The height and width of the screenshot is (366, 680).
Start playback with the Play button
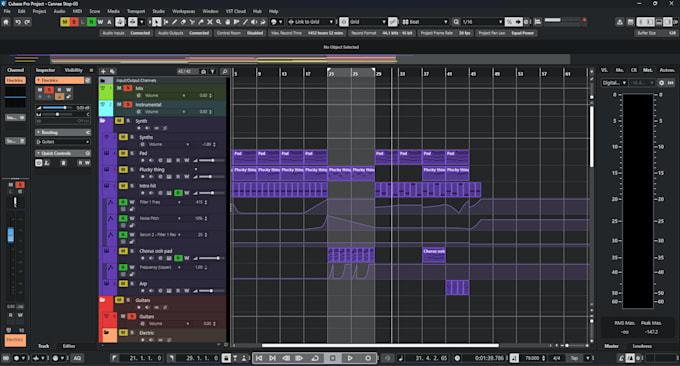click(x=350, y=358)
